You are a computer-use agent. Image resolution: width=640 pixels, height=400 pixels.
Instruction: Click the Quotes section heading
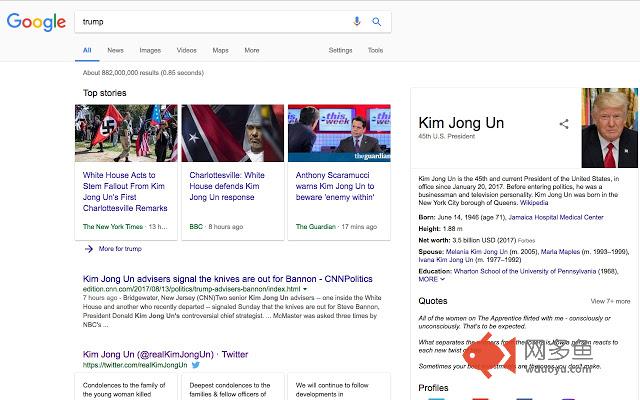coord(433,301)
